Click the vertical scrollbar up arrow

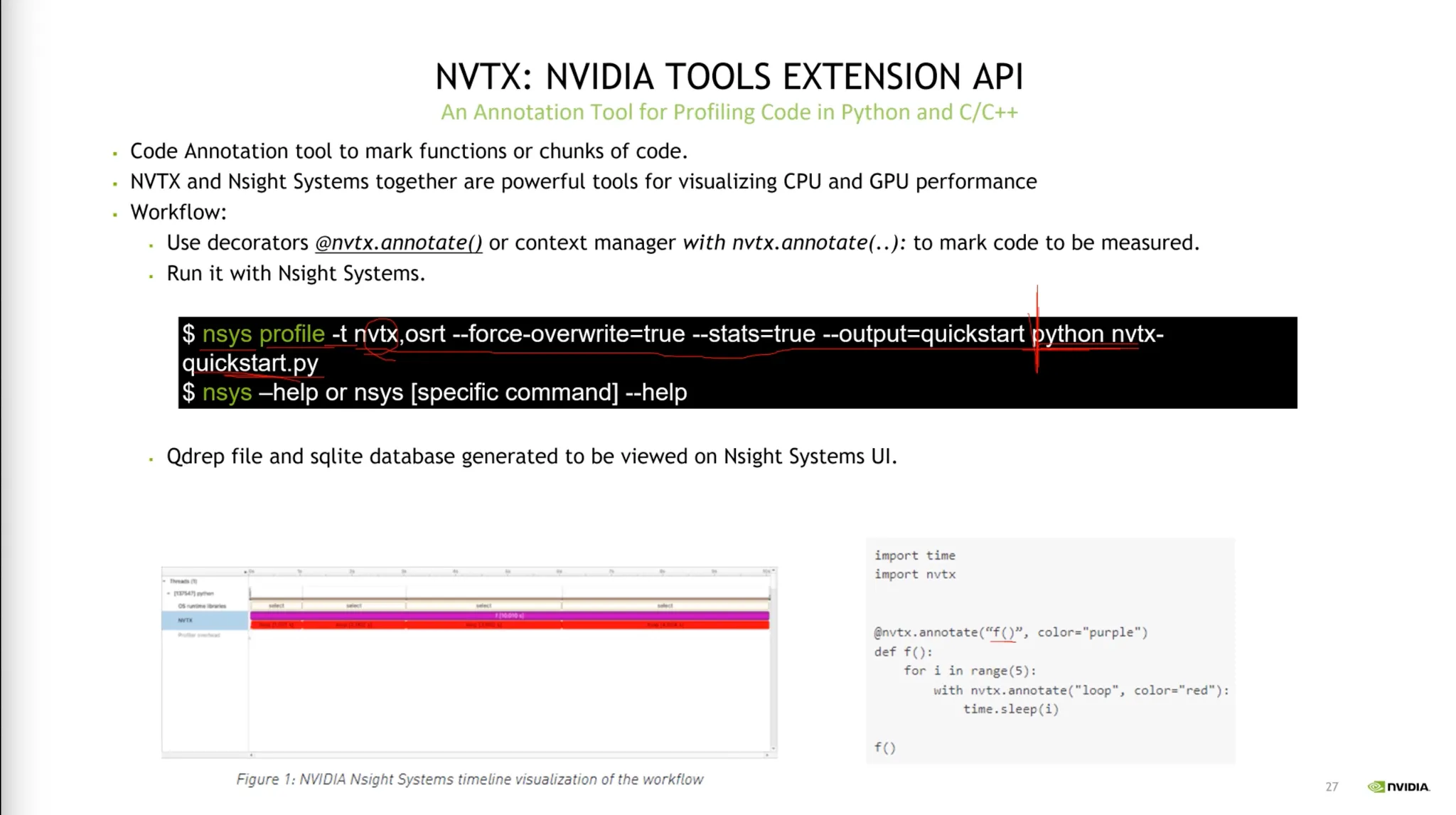(x=773, y=570)
